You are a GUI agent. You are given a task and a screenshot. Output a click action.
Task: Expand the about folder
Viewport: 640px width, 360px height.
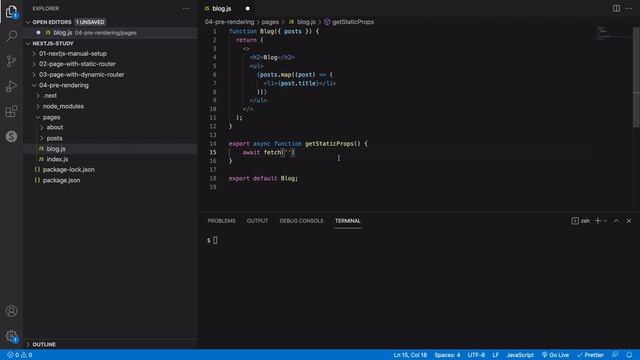tap(55, 127)
